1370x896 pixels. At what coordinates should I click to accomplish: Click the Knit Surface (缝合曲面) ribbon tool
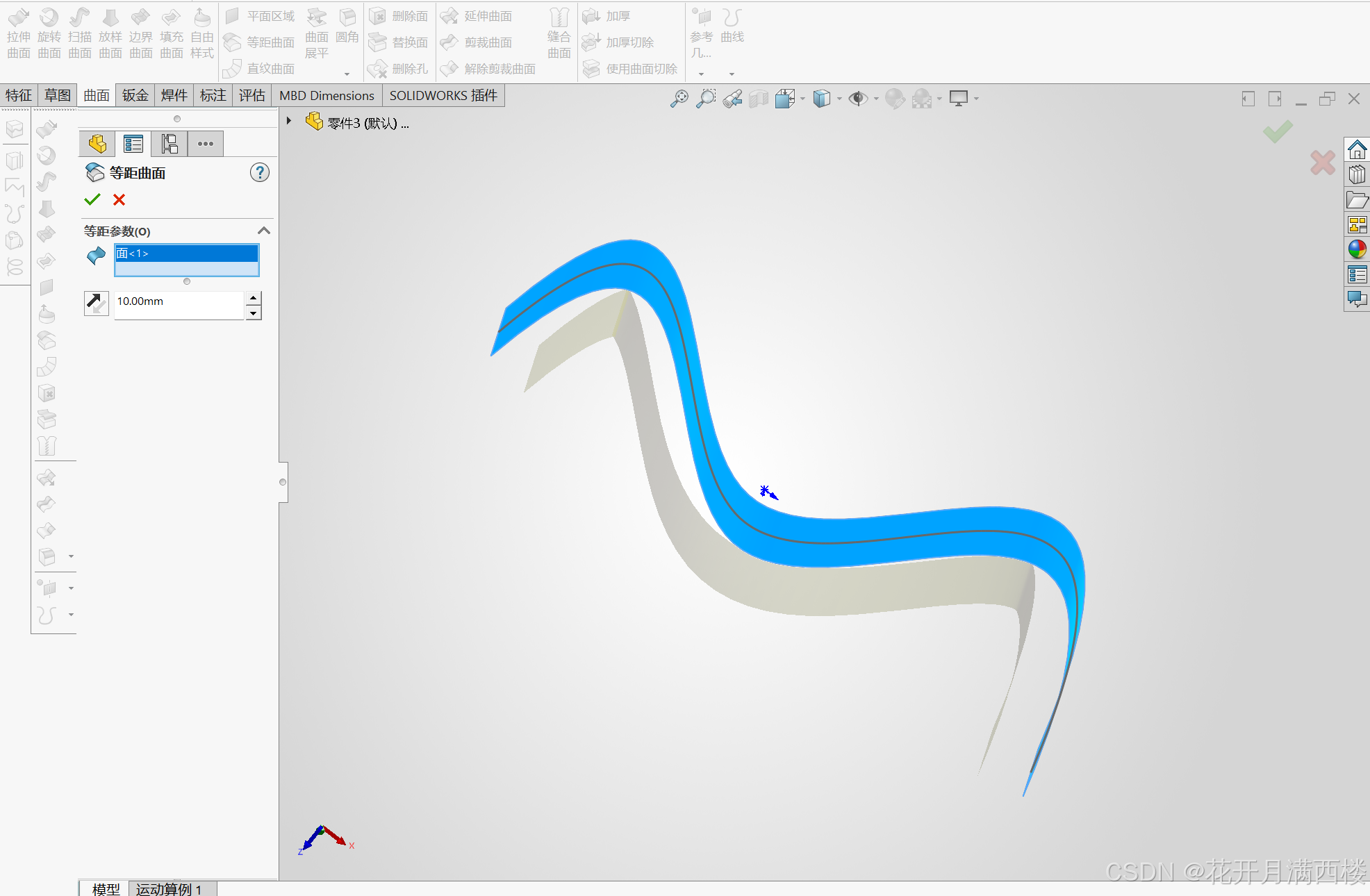tap(559, 33)
